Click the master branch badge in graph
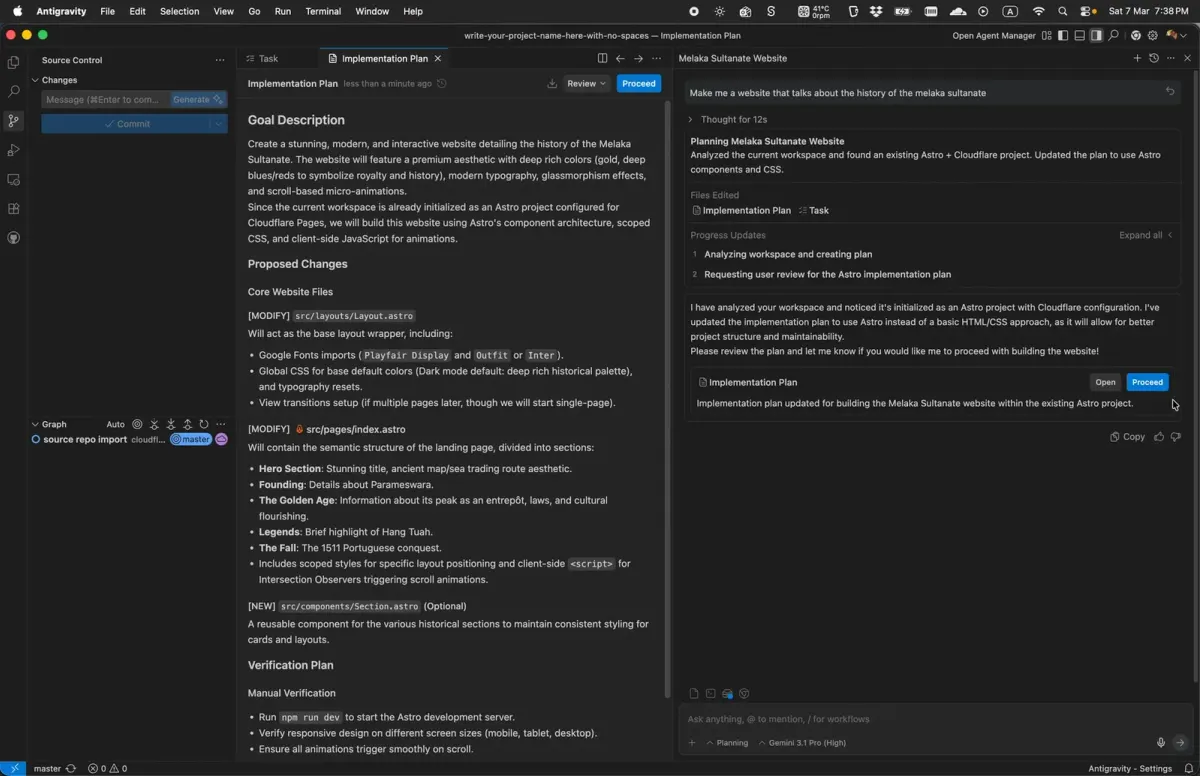 tap(190, 440)
